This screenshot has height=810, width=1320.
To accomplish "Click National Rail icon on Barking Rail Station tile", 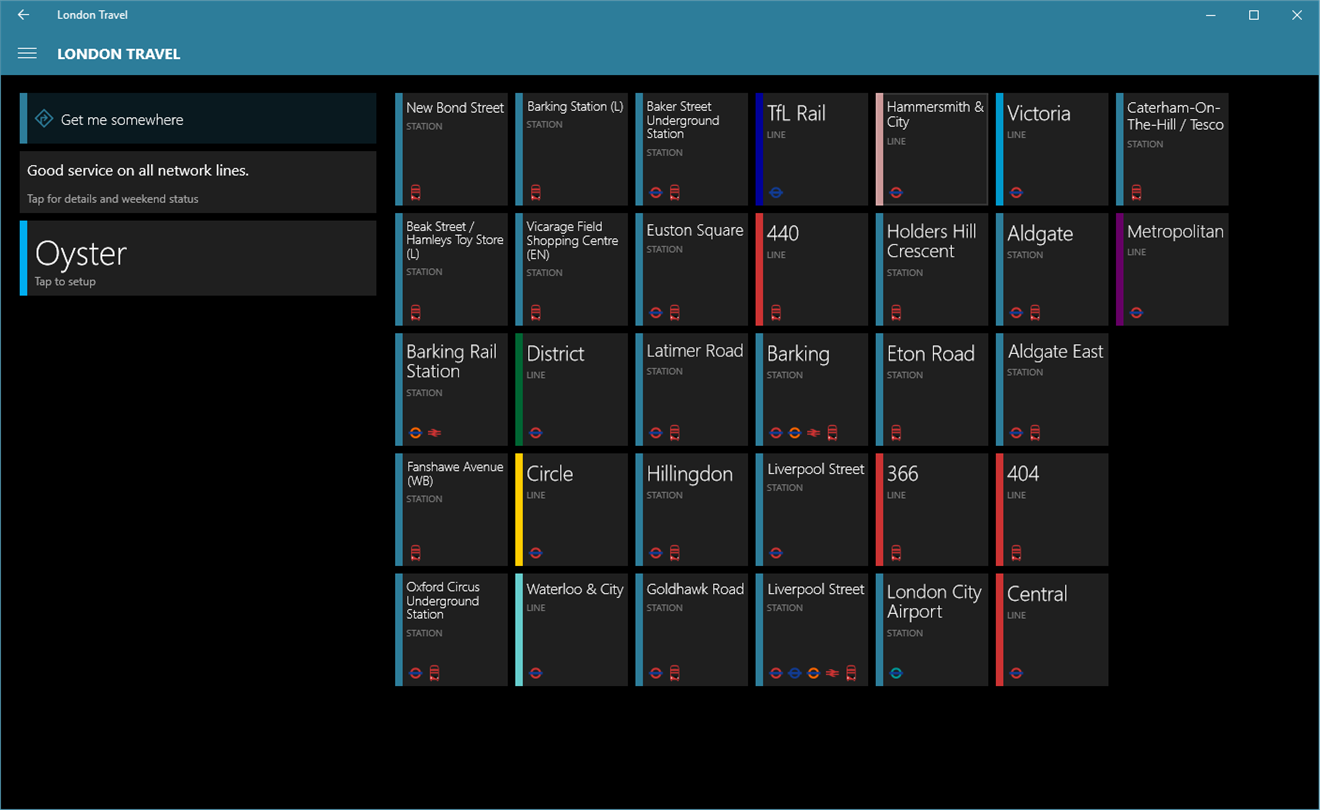I will click(x=435, y=433).
